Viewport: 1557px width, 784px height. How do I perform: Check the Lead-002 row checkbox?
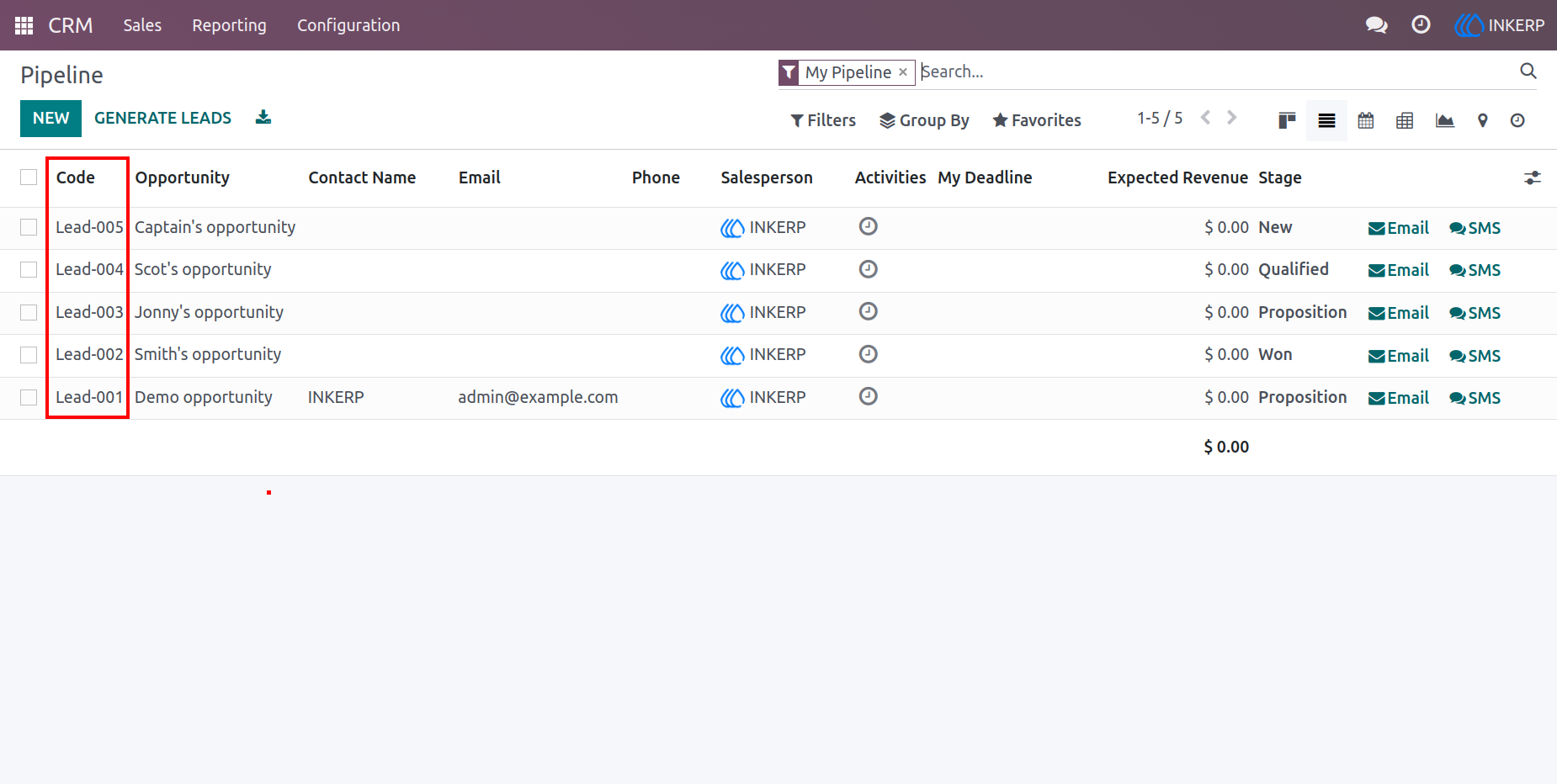click(29, 355)
